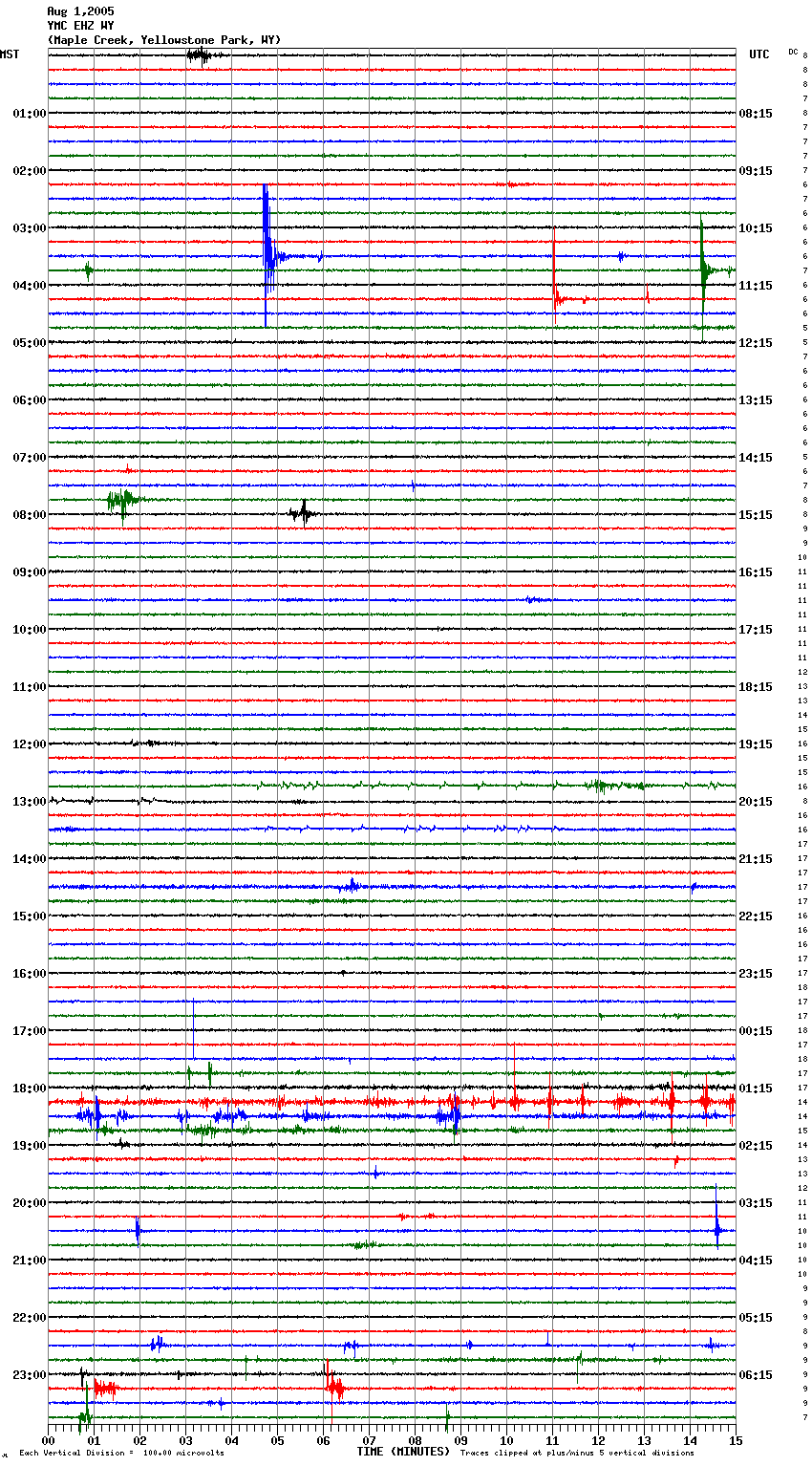Click the 'UTC' time zone label

tap(759, 54)
